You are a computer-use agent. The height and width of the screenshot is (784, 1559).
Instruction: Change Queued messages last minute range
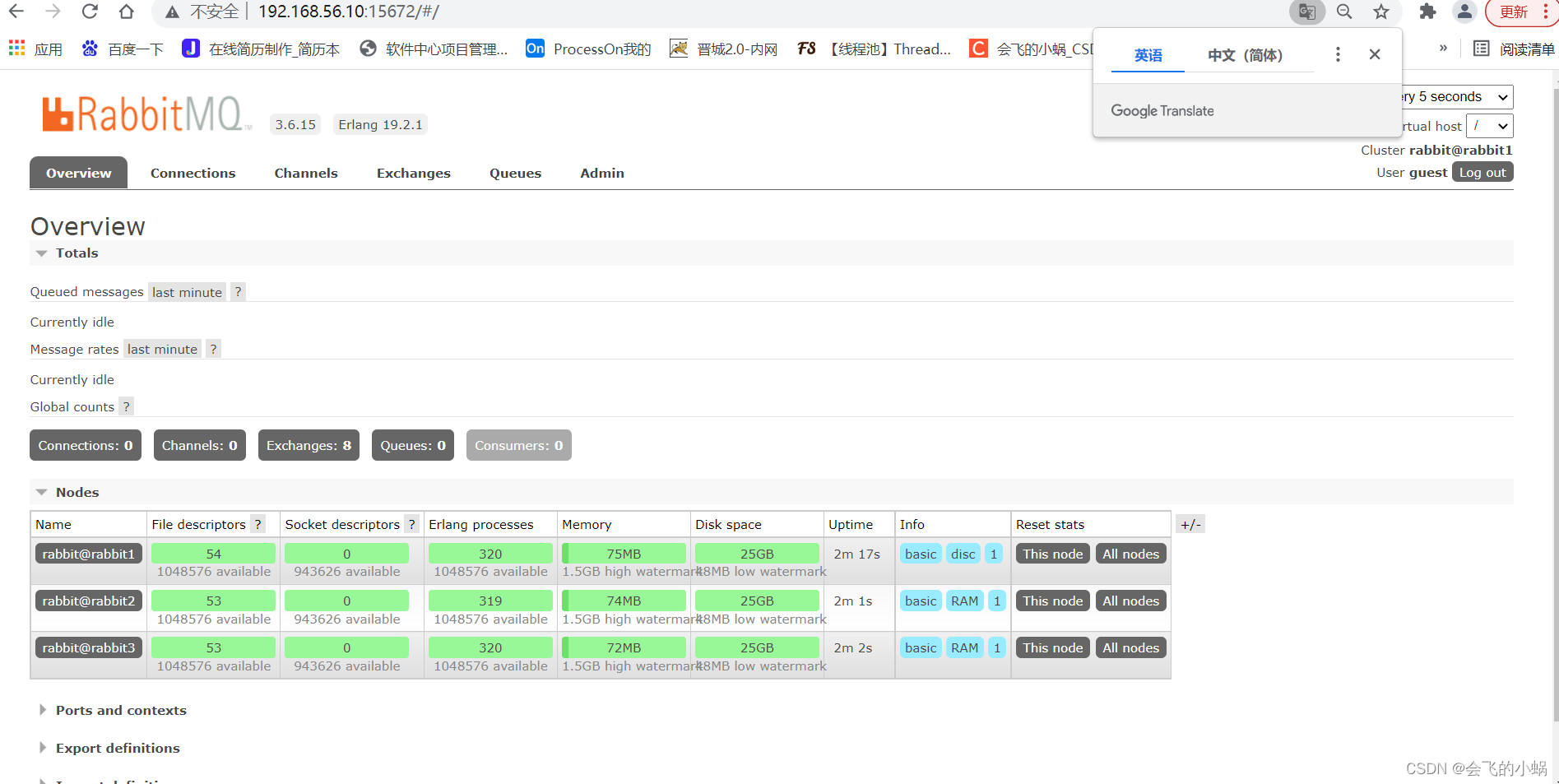click(x=187, y=292)
